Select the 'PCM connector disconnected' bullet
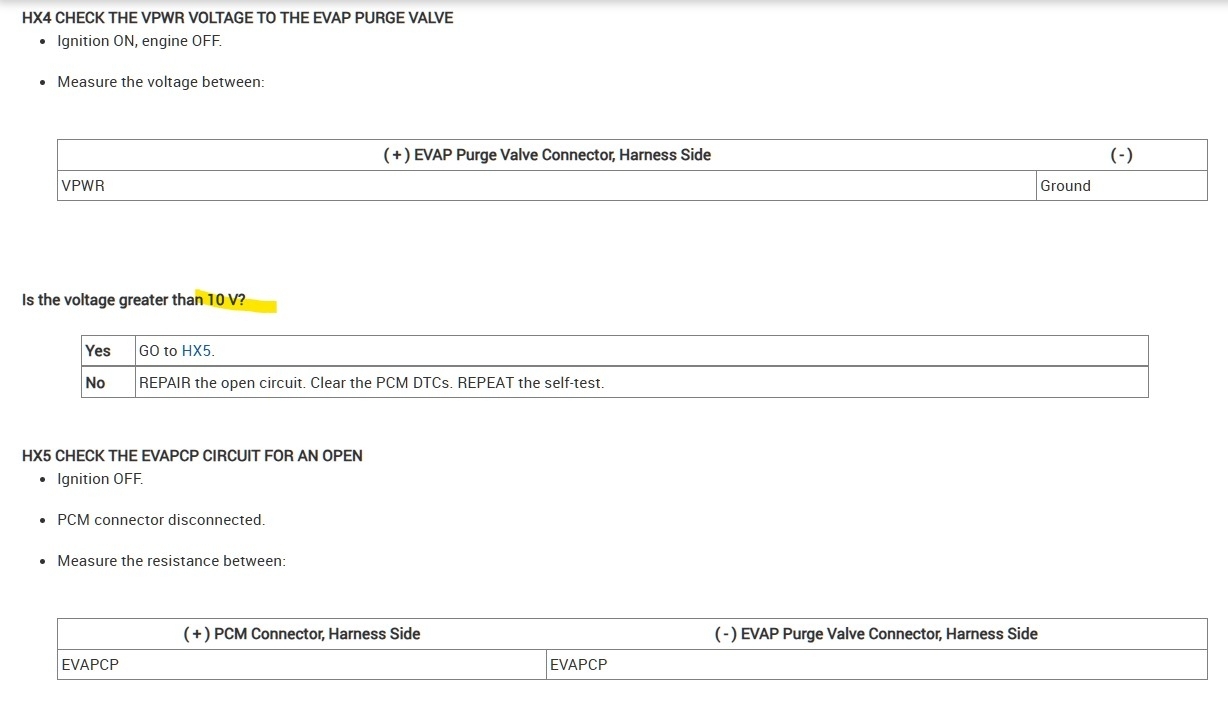 coord(160,520)
